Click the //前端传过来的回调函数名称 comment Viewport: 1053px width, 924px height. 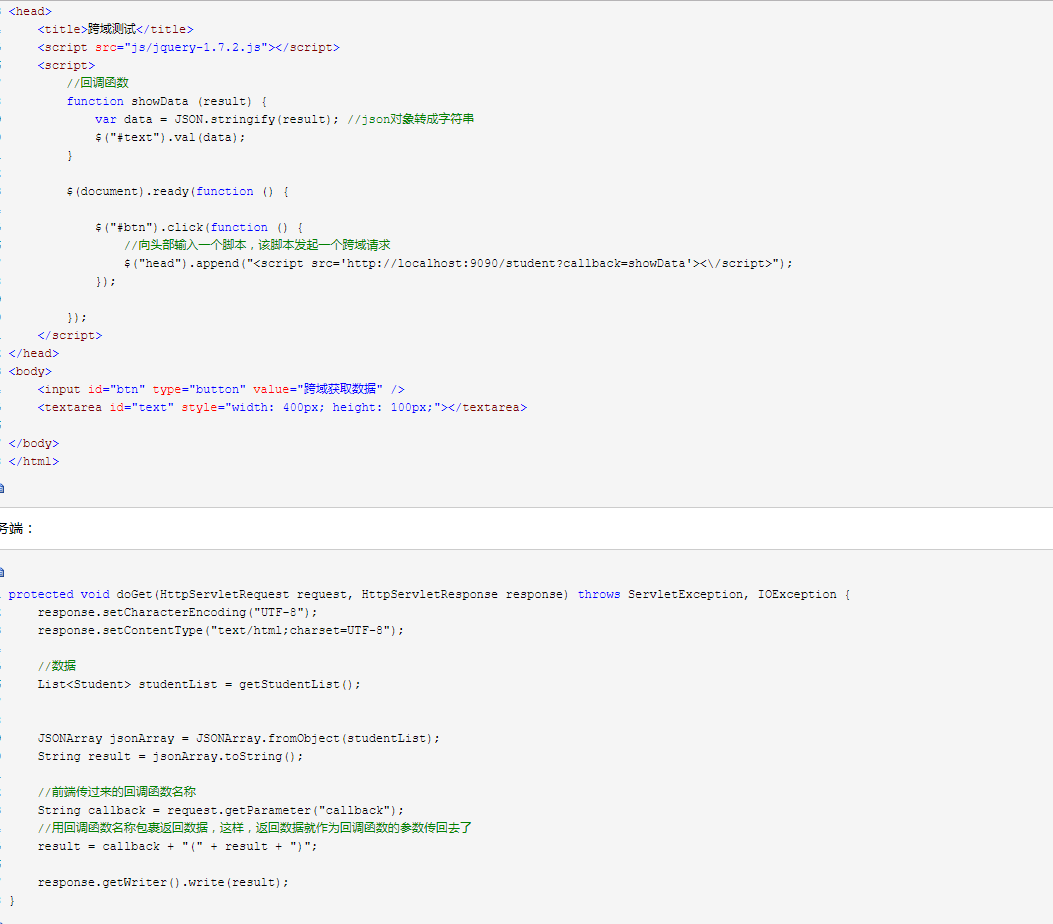[117, 792]
